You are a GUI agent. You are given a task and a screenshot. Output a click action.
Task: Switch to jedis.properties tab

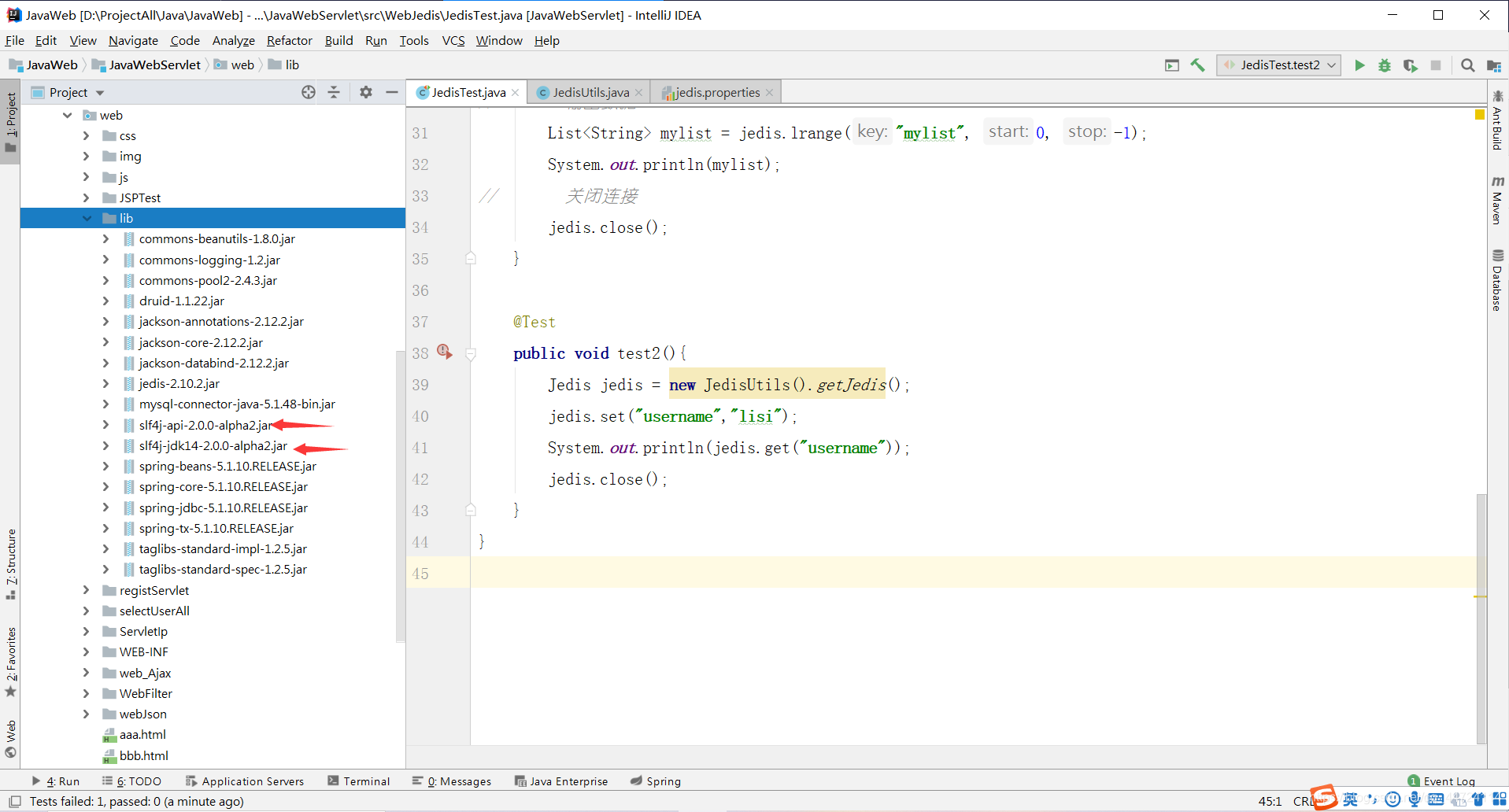716,93
